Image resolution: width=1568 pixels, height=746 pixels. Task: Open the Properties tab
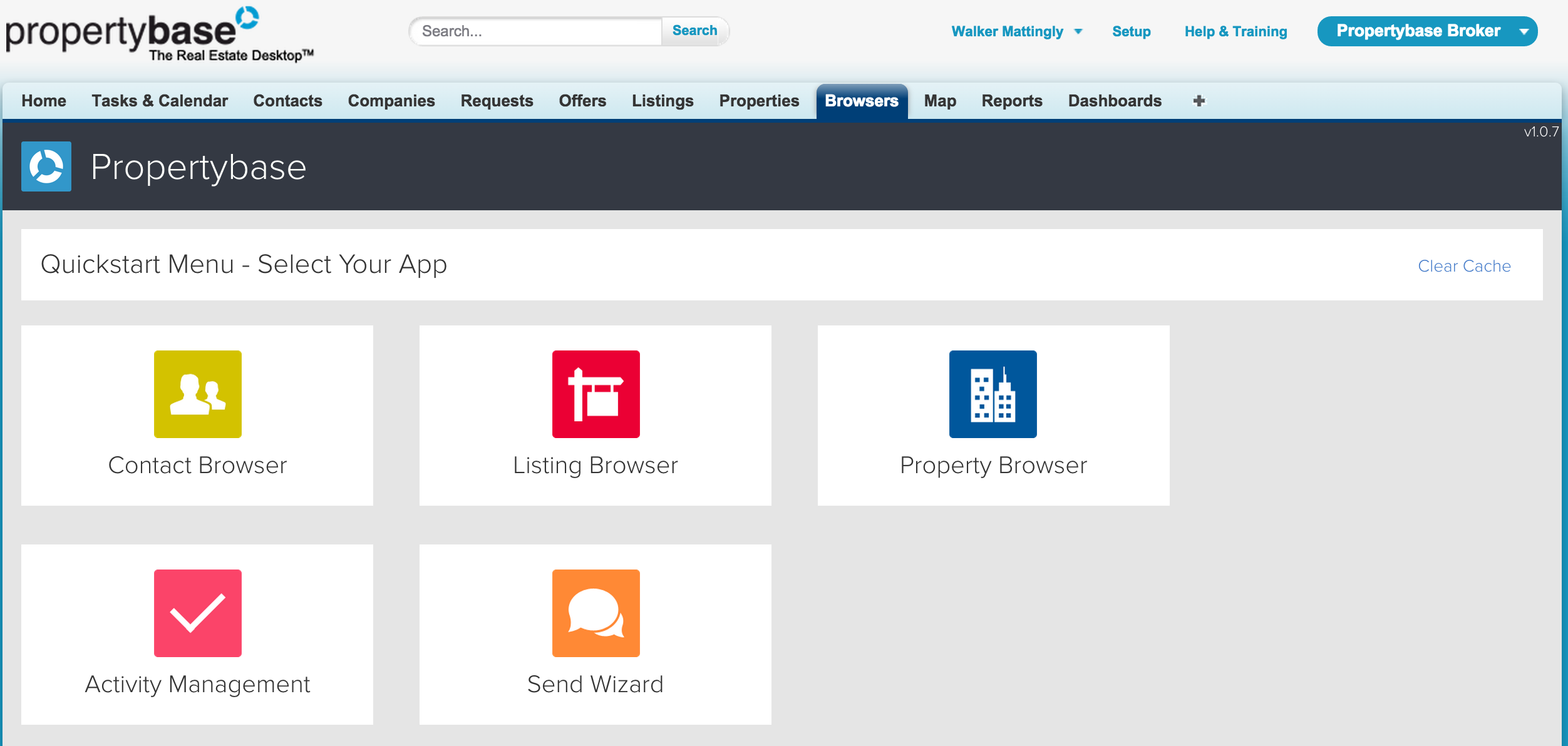pyautogui.click(x=759, y=101)
